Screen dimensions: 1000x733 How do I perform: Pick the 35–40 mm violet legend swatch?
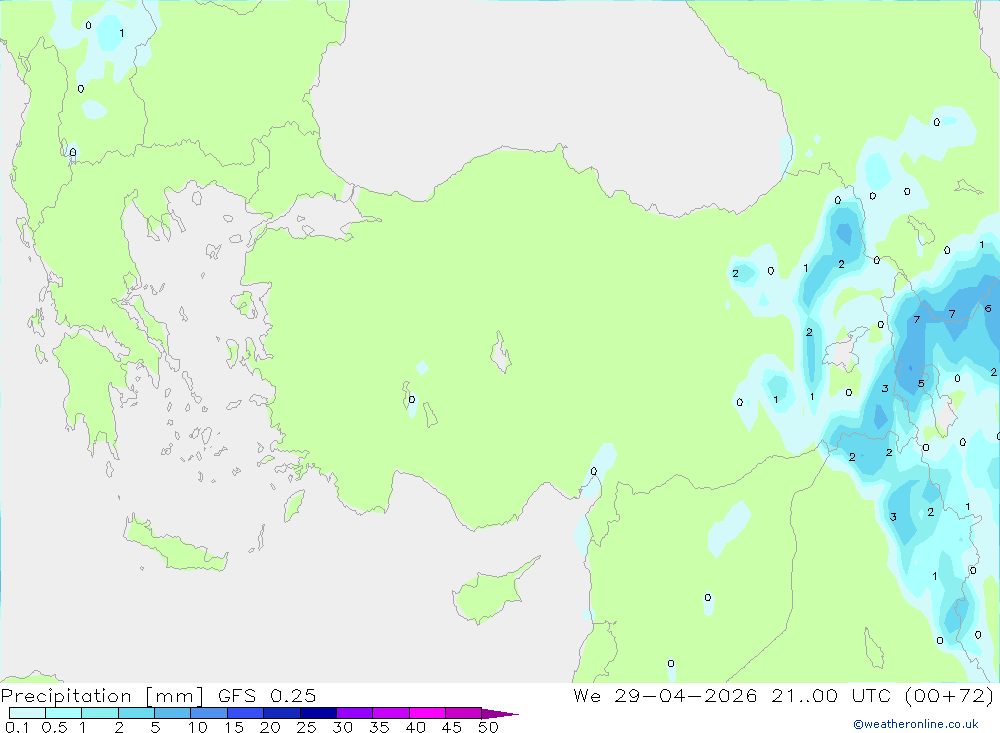(390, 713)
